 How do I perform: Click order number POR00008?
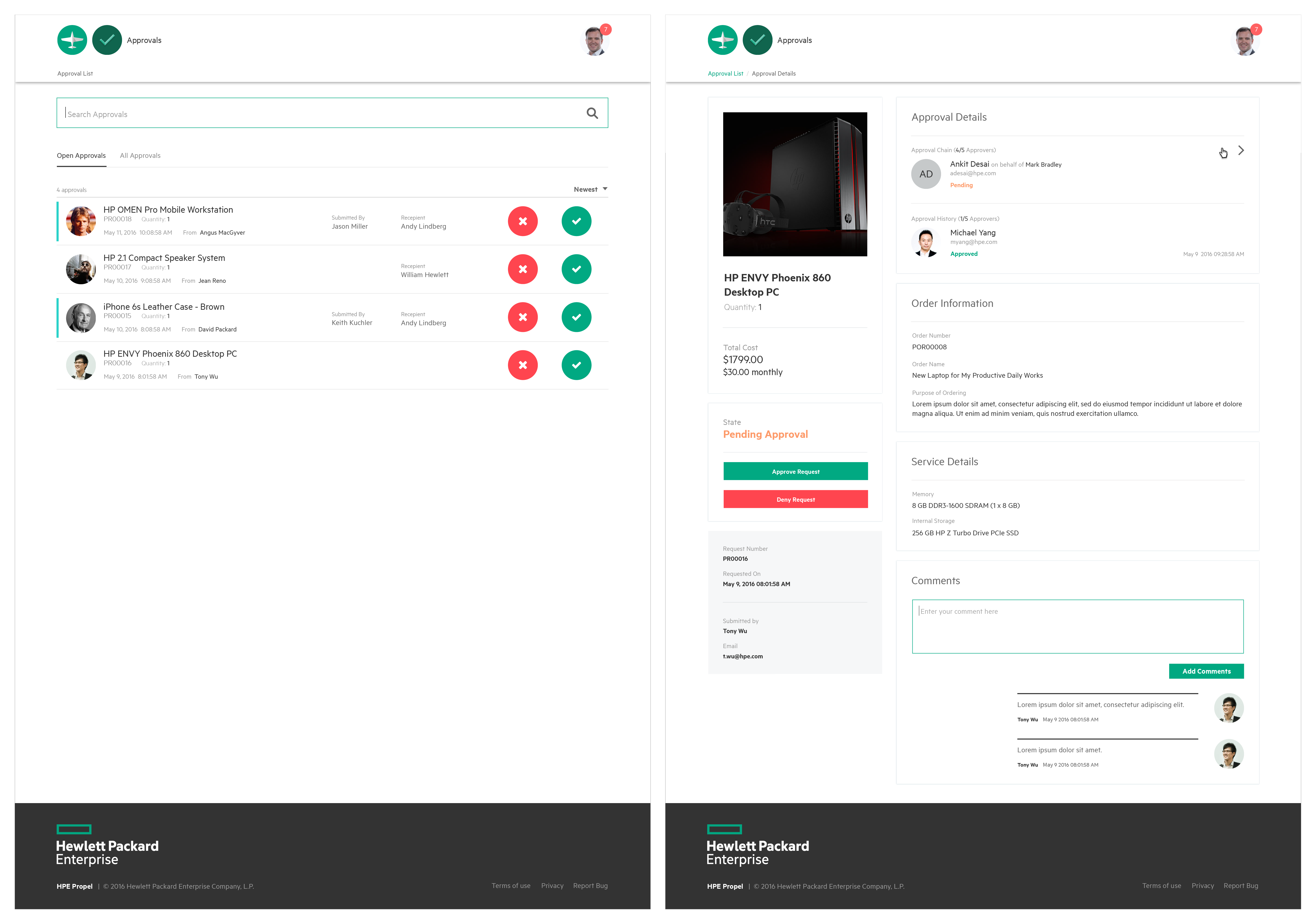pyautogui.click(x=929, y=347)
